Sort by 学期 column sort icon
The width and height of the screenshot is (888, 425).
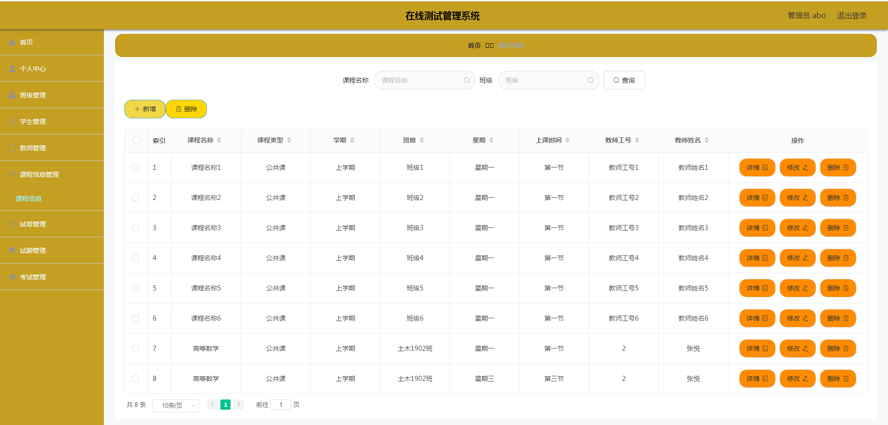(352, 141)
